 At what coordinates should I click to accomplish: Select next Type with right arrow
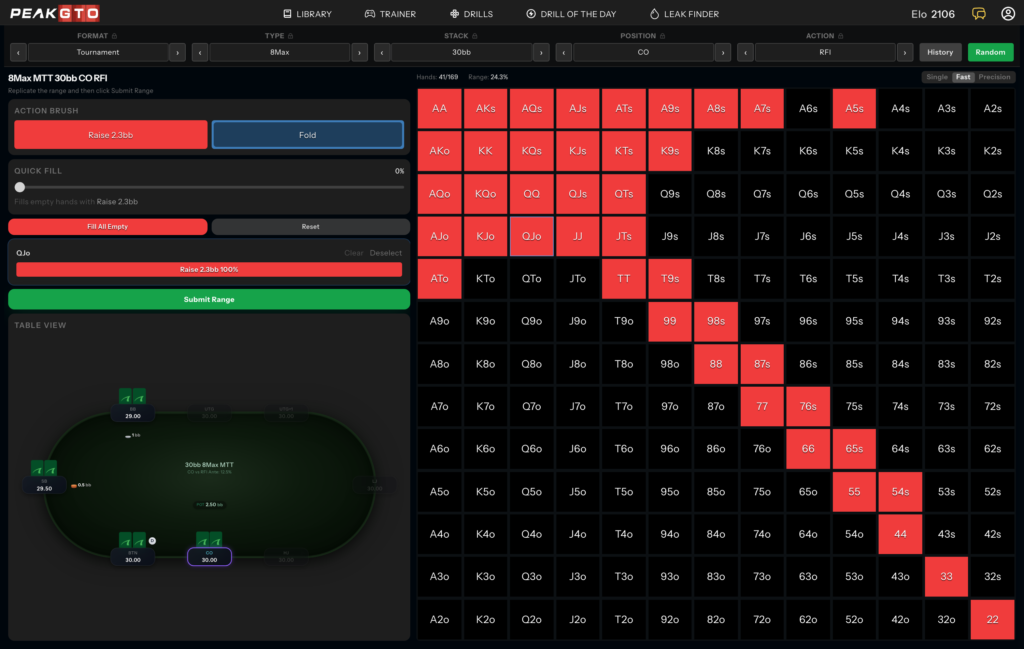coord(359,52)
